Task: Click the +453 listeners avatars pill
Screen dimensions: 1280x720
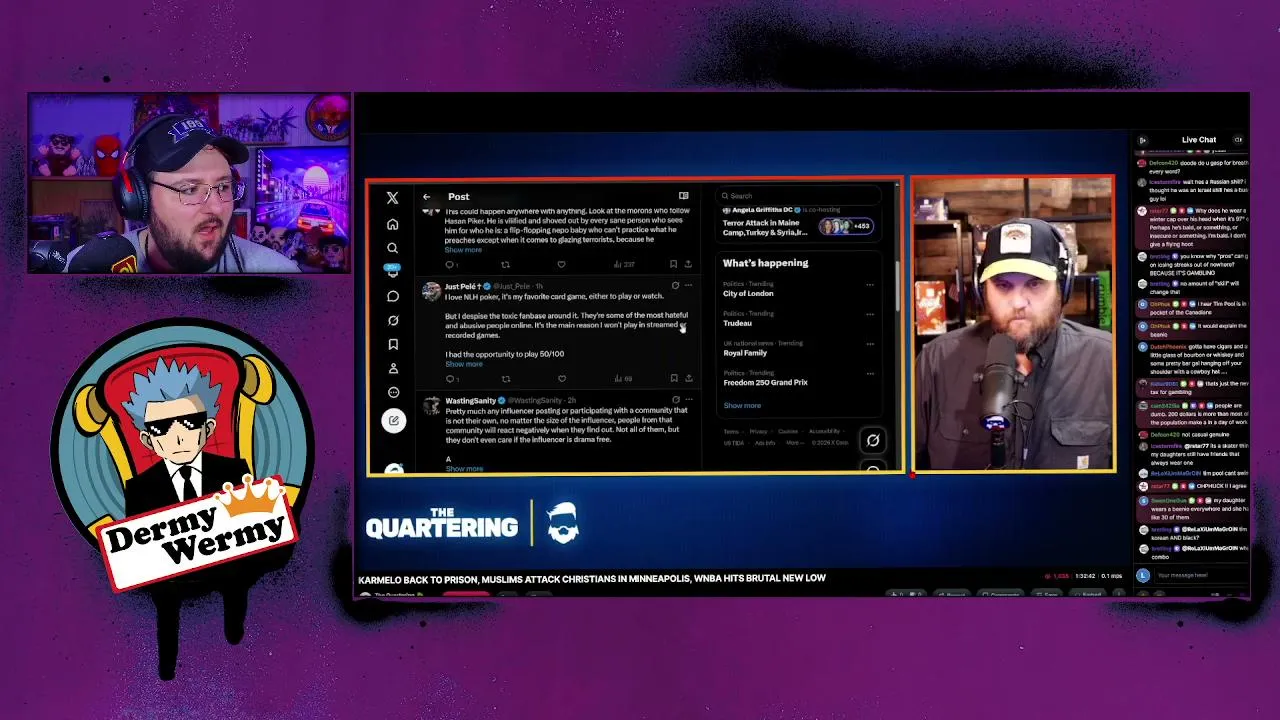Action: click(846, 226)
